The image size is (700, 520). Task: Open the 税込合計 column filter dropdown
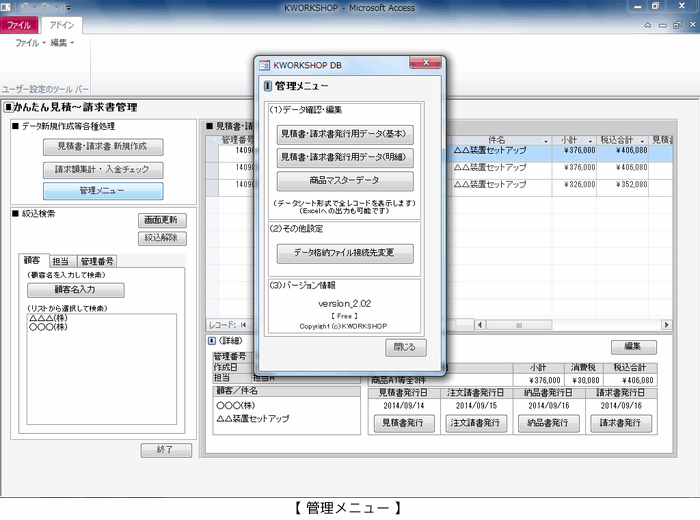coord(642,141)
